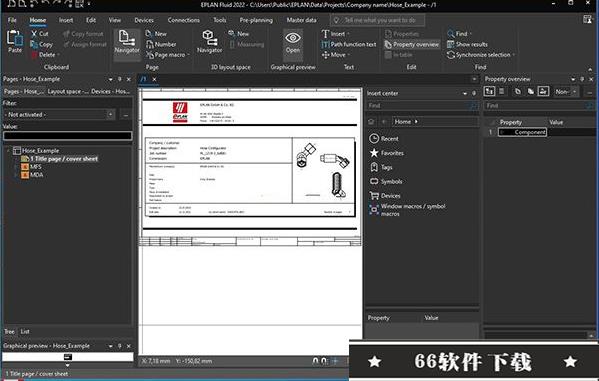Click the Paste icon in Clipboard group
Viewport: 599px width, 381px height.
pos(15,38)
